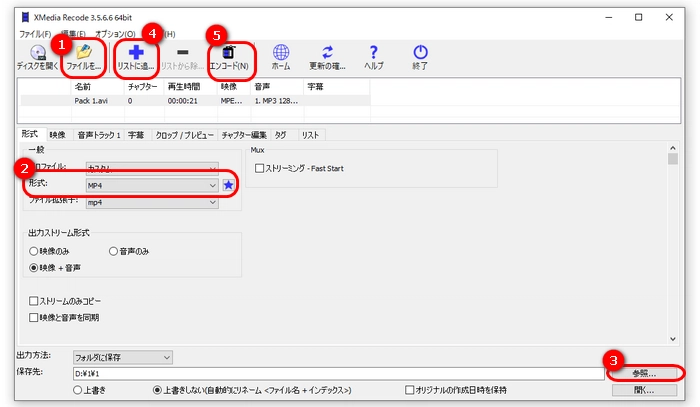
Task: Check for updates via the 更新の確... icon
Action: (326, 55)
